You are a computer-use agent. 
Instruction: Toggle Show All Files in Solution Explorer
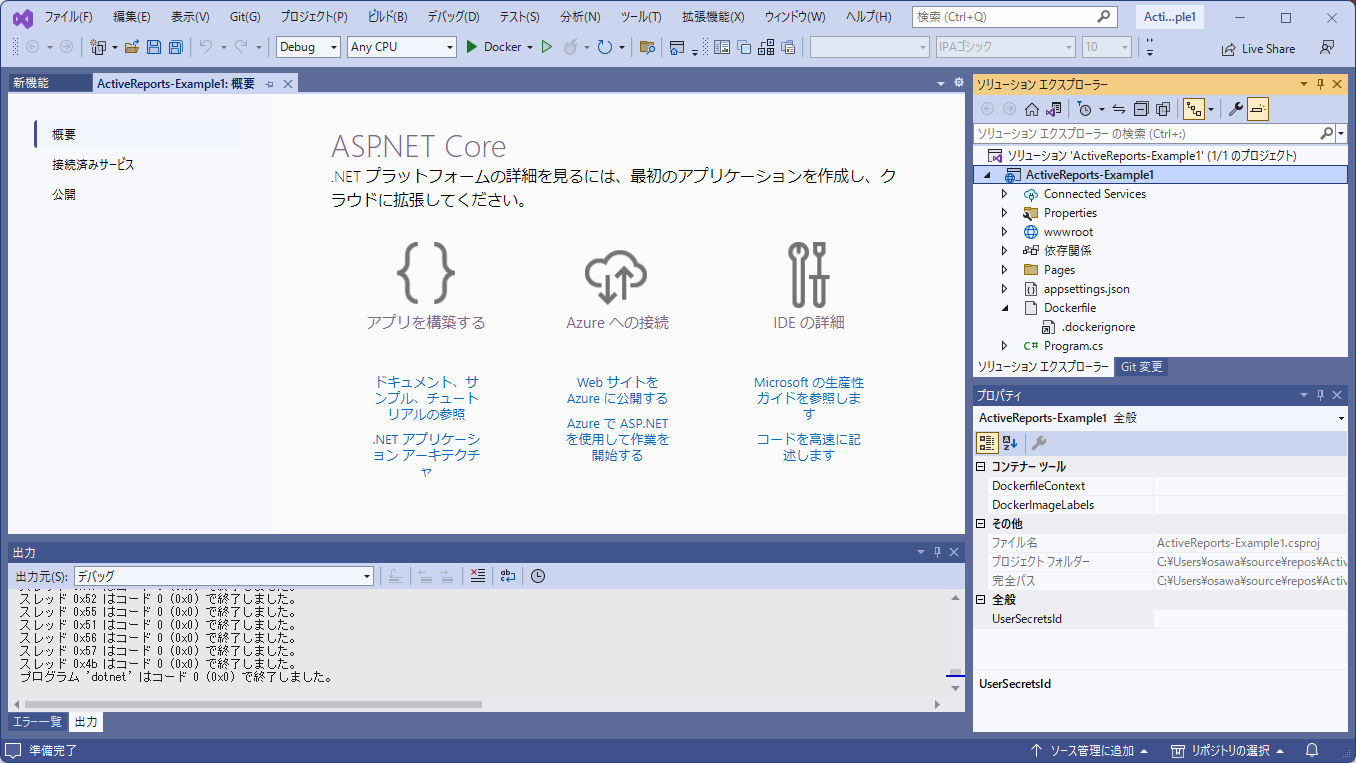pyautogui.click(x=1163, y=109)
